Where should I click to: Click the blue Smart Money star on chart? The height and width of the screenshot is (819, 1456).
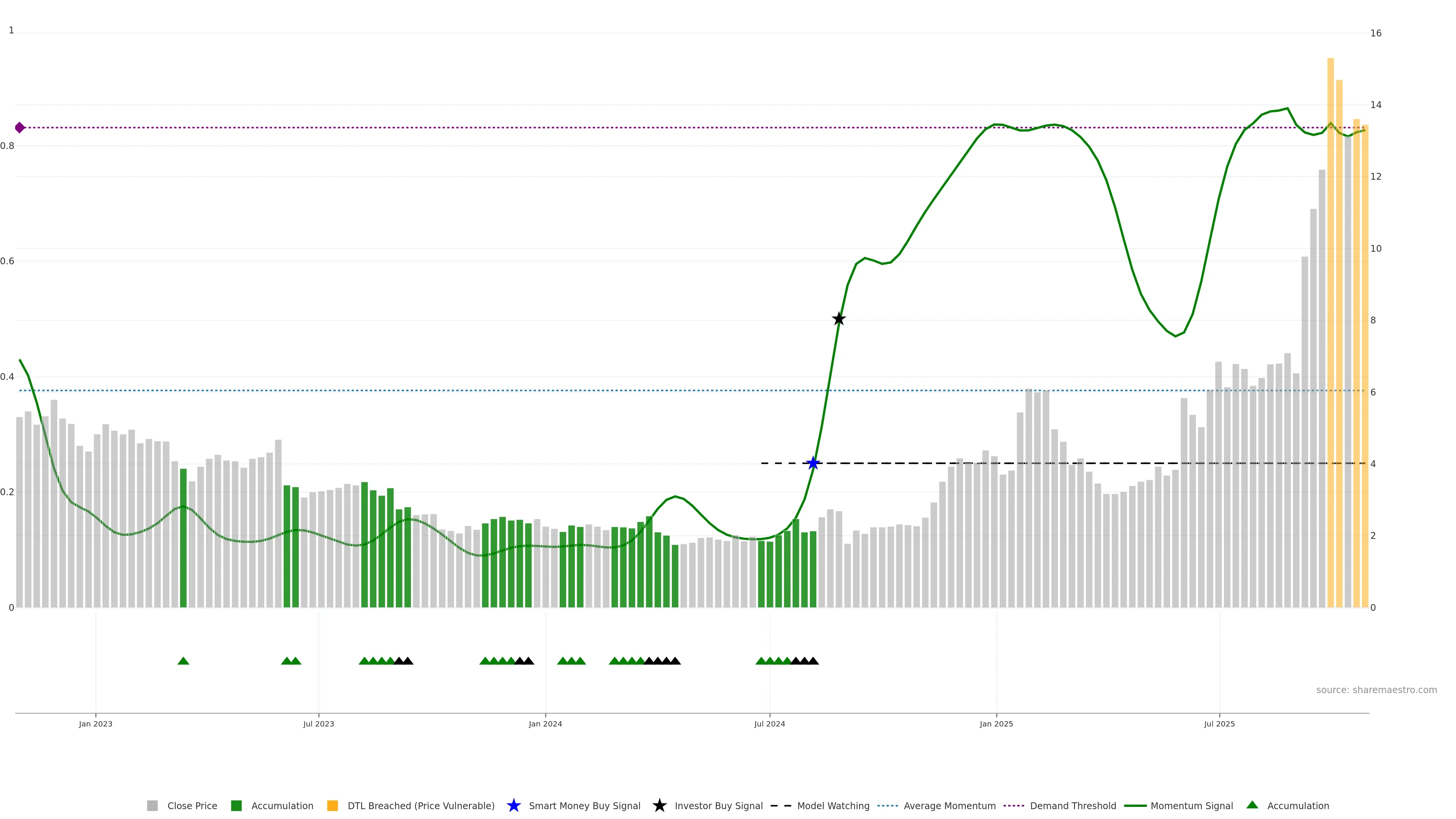point(813,463)
